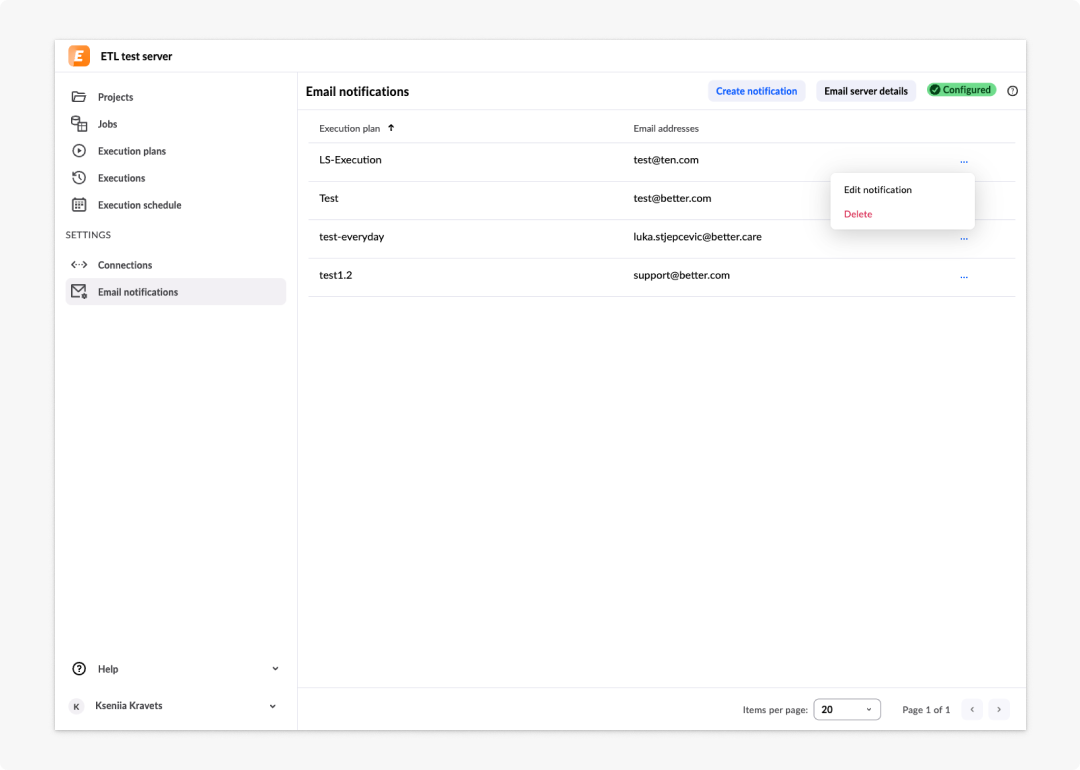Click the Email notifications page heading
Screen dimensions: 1080x770
pyautogui.click(x=357, y=92)
